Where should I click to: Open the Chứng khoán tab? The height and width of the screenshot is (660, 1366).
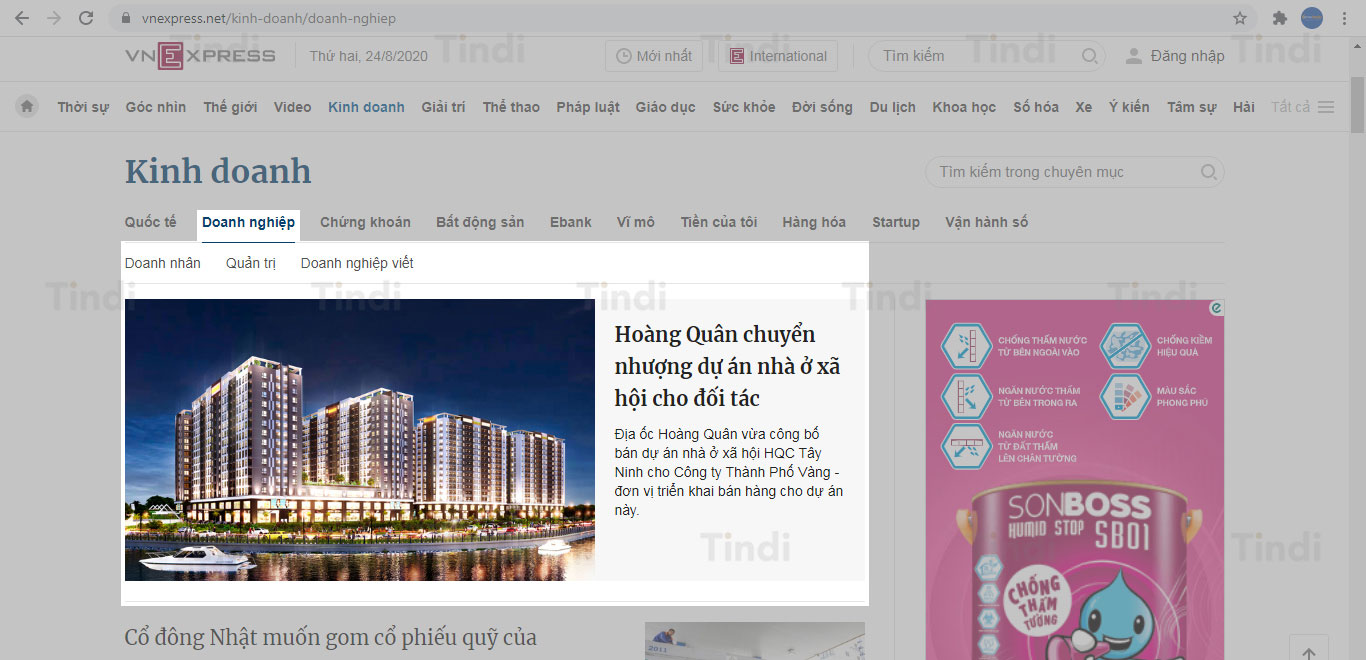click(365, 222)
